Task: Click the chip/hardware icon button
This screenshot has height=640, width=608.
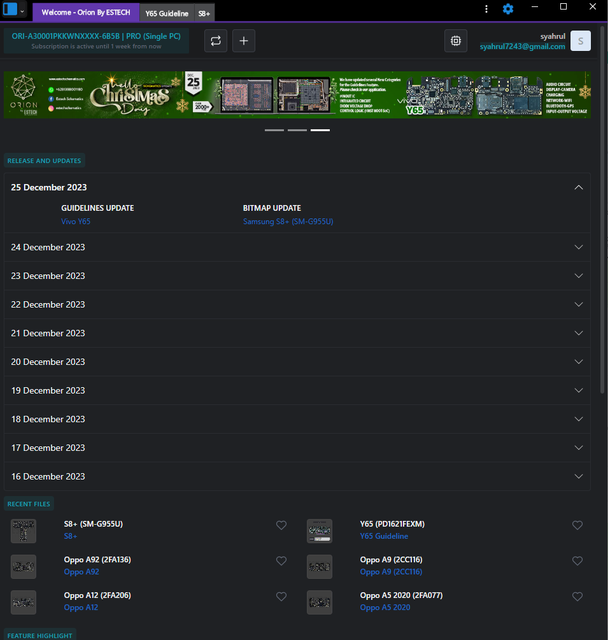Action: [456, 41]
